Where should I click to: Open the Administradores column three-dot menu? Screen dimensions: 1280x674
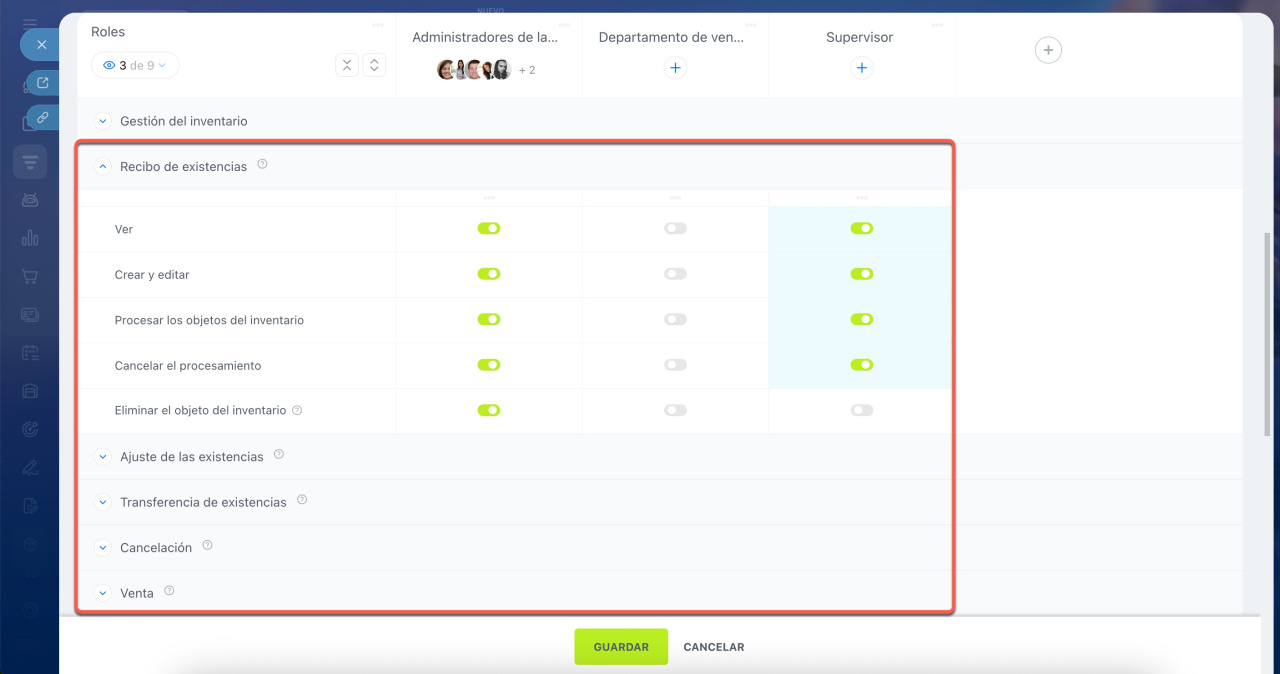563,24
